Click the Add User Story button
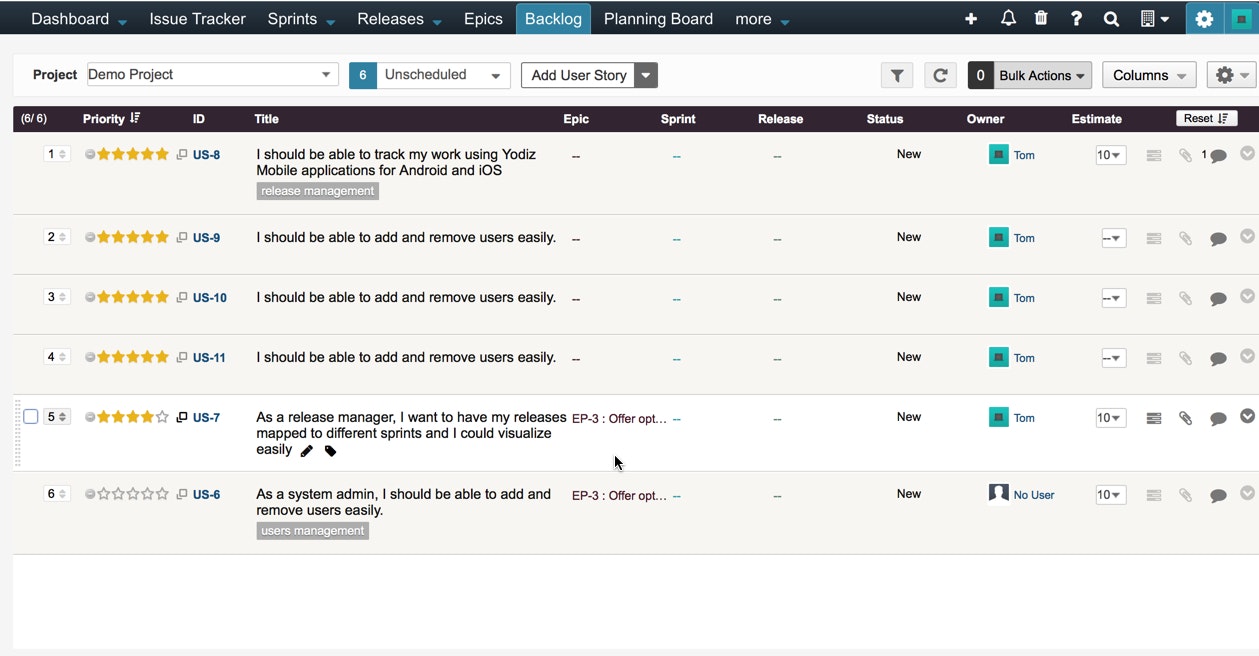The height and width of the screenshot is (656, 1259). 578,75
